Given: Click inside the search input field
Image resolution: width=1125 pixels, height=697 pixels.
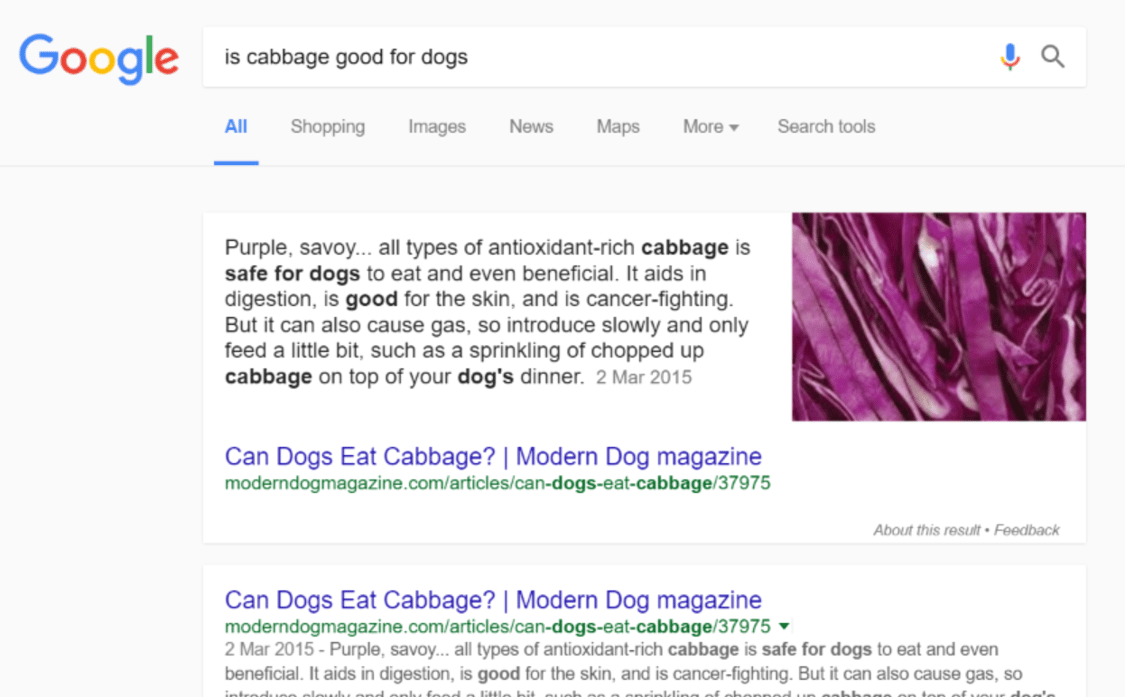Looking at the screenshot, I should (600, 57).
